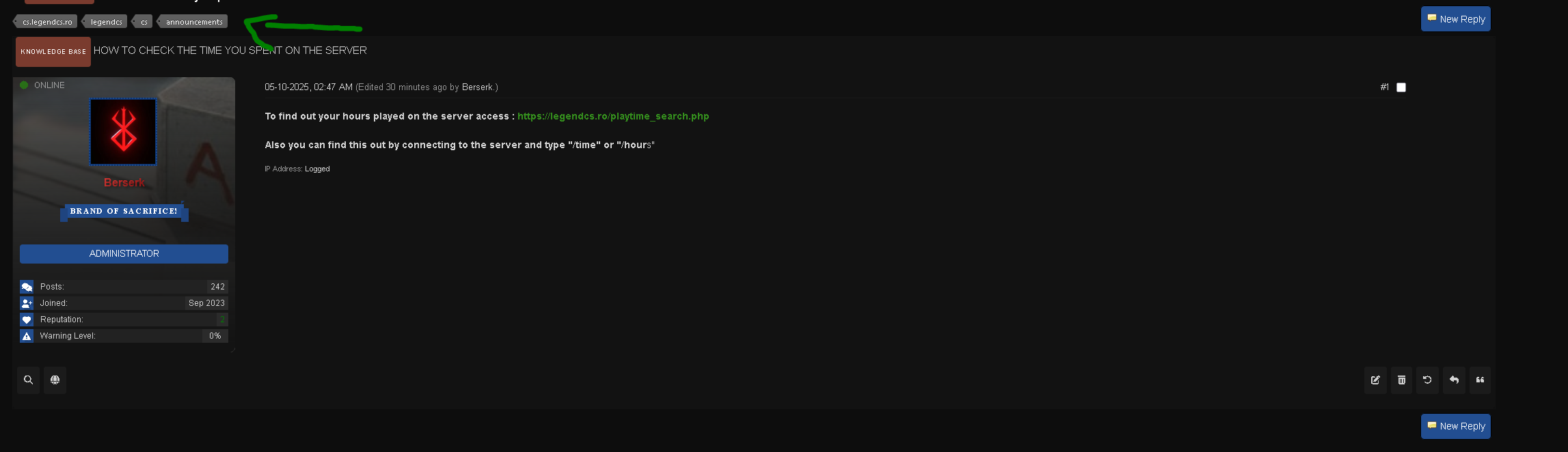Image resolution: width=1568 pixels, height=452 pixels.
Task: Tick the post #1 selection checkbox
Action: coord(1401,87)
